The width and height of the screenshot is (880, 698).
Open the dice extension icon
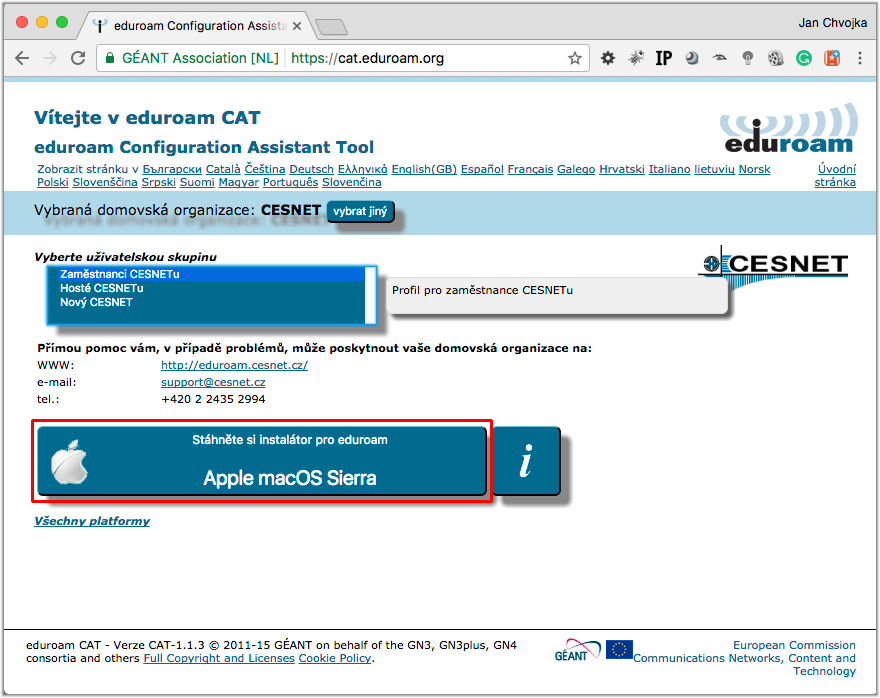pos(776,58)
